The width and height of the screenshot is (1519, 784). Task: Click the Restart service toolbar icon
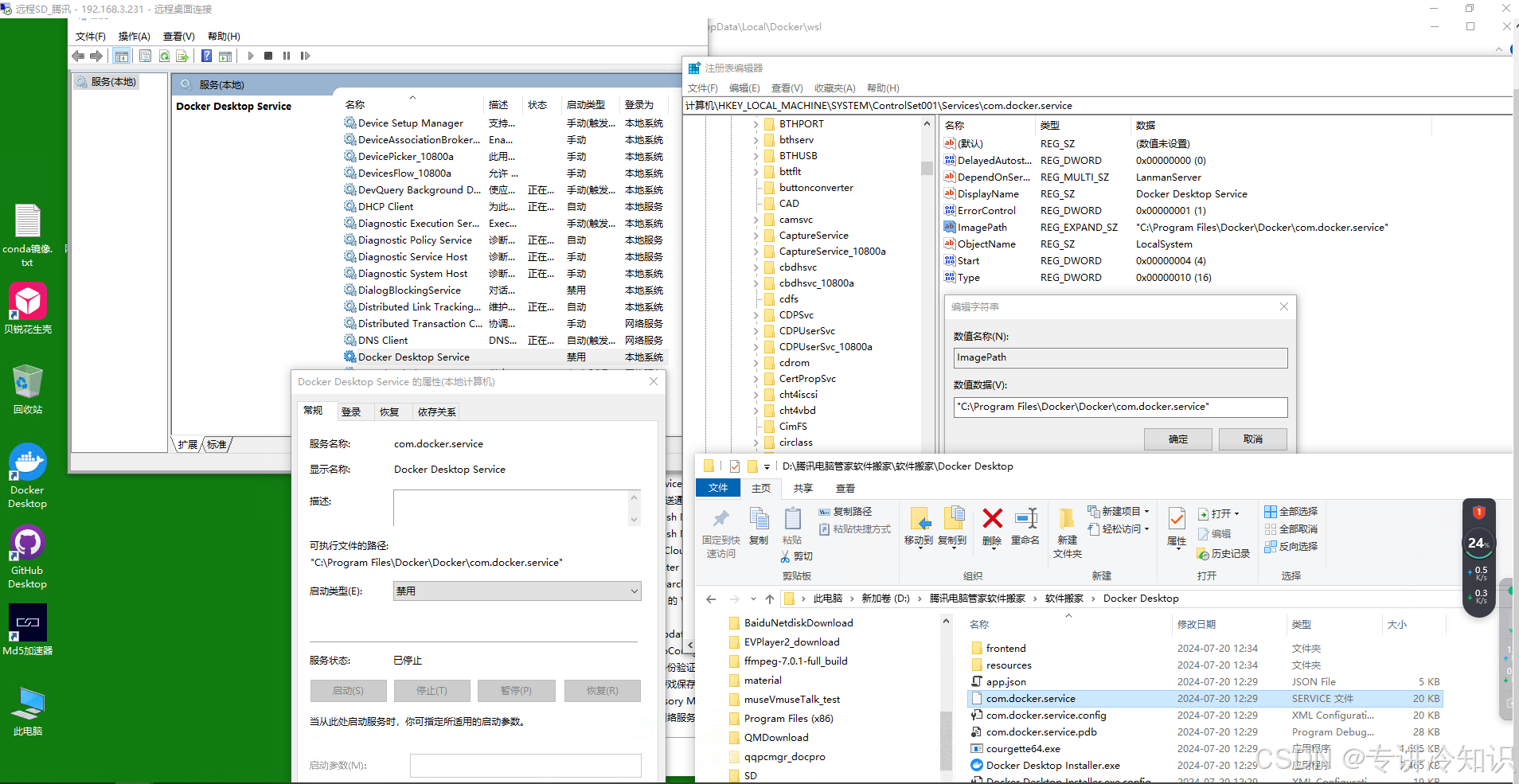(x=305, y=56)
